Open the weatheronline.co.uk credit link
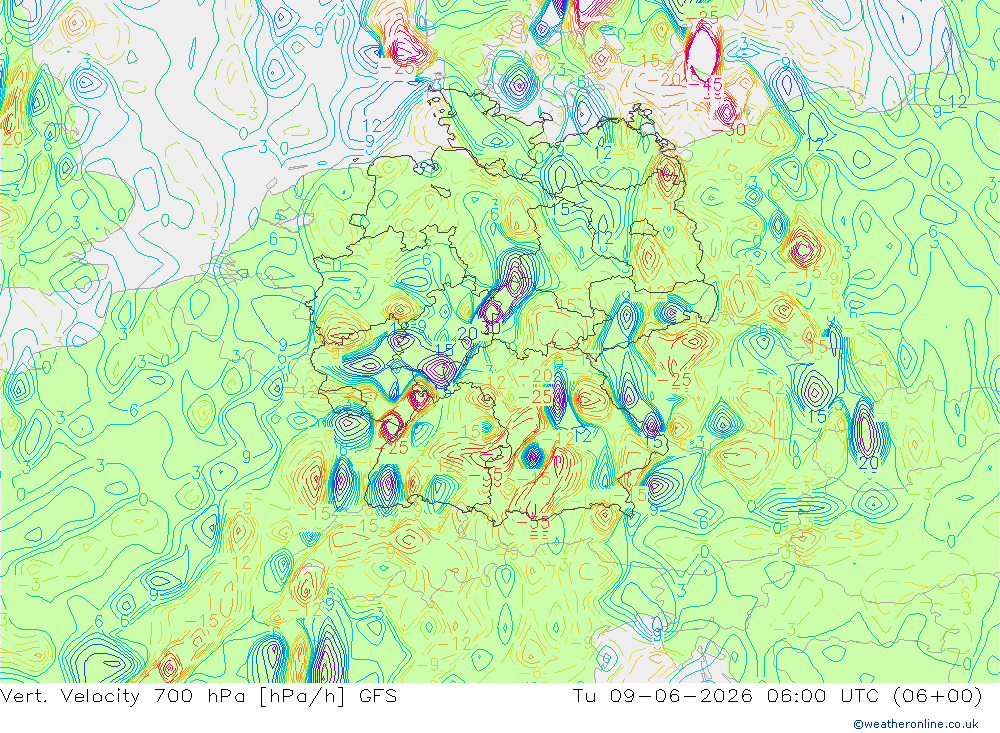Image resolution: width=1000 pixels, height=733 pixels. [916, 724]
